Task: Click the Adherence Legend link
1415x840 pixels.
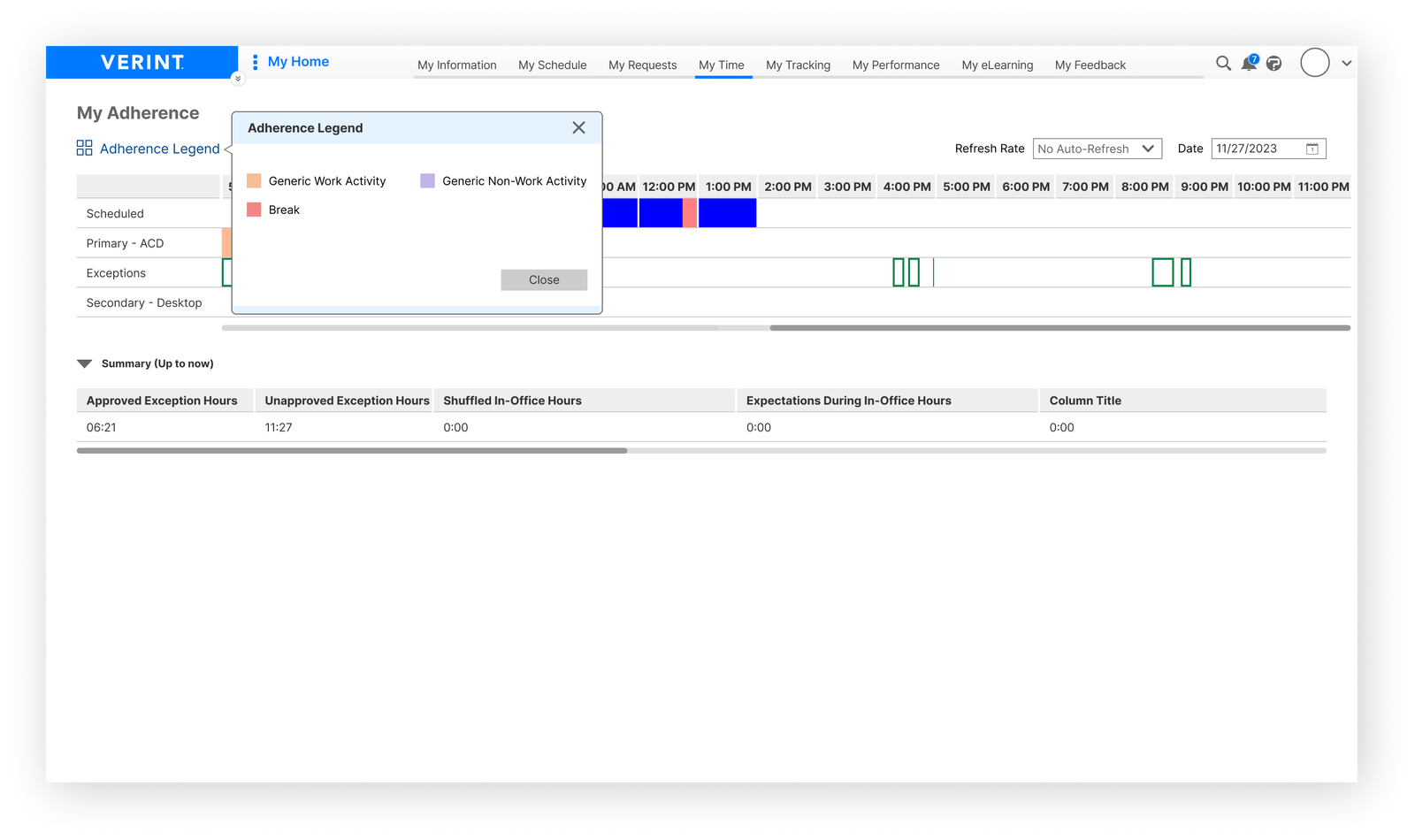Action: click(159, 149)
